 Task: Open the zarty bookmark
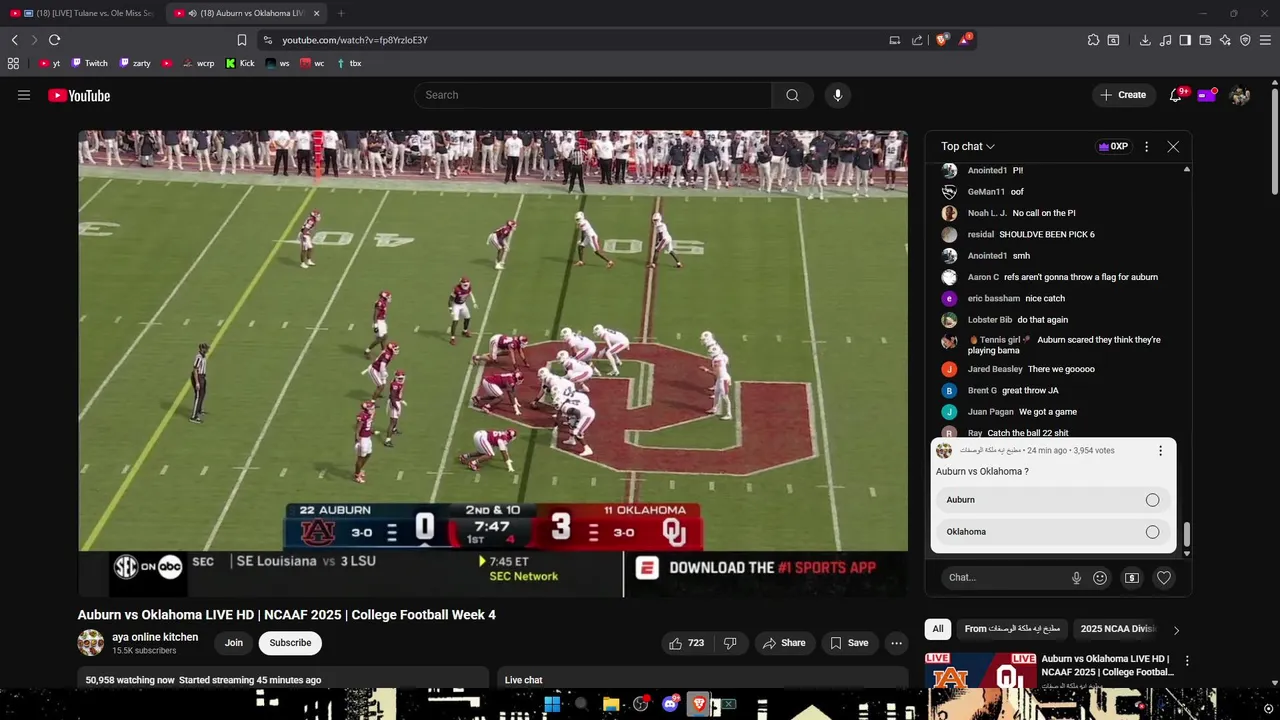135,63
